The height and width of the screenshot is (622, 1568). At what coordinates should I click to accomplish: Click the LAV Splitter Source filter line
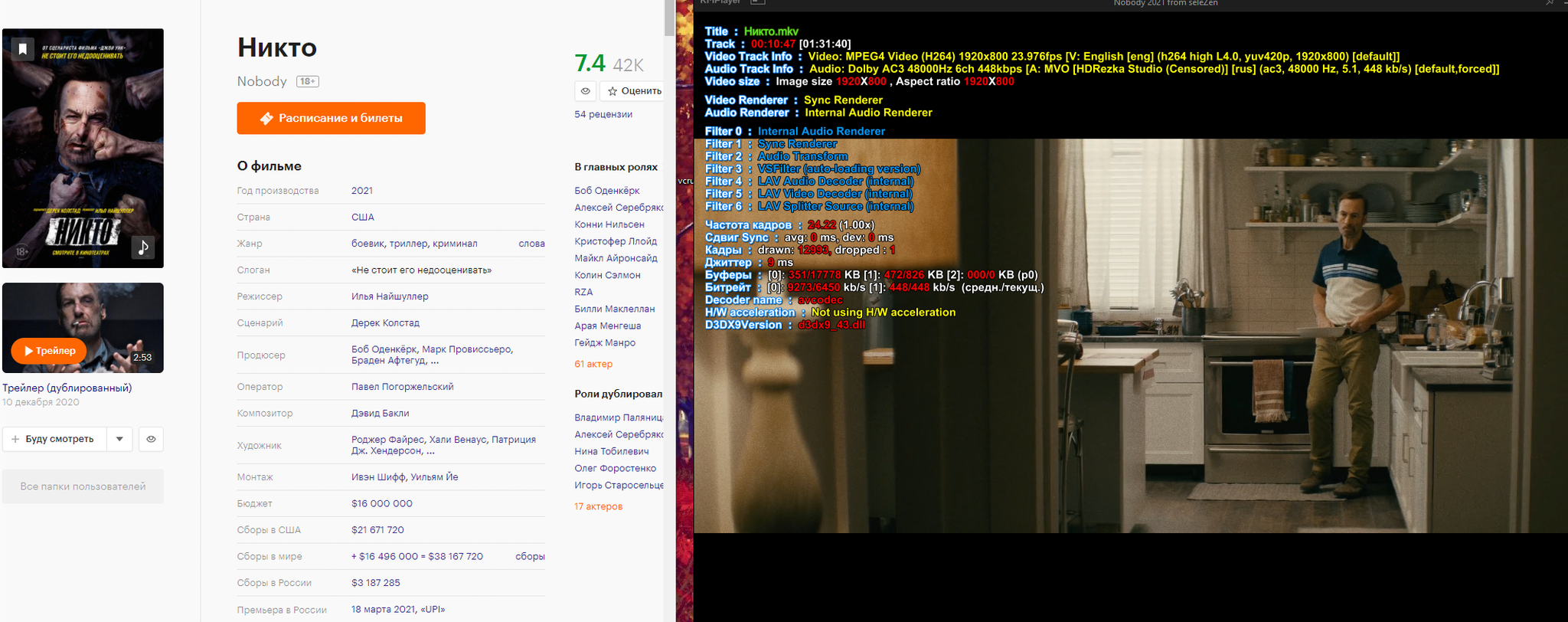pyautogui.click(x=809, y=206)
